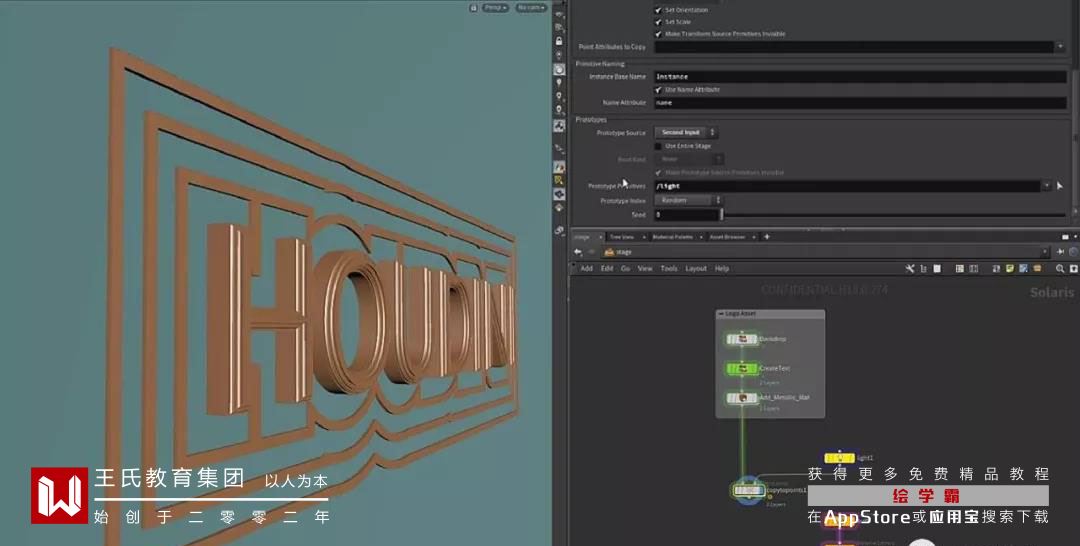Click the blue pencil icon in network toolbar
Image resolution: width=1080 pixels, height=546 pixels.
tap(1023, 269)
